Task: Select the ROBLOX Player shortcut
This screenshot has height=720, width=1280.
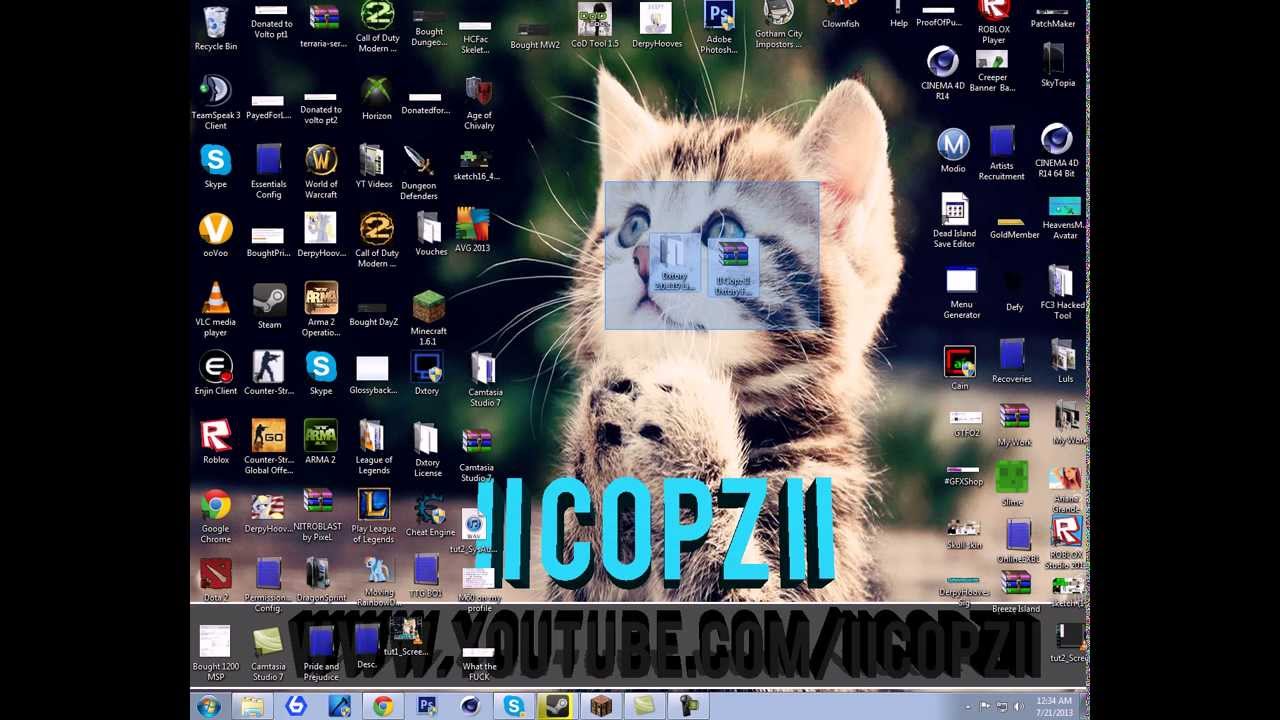Action: tap(994, 23)
